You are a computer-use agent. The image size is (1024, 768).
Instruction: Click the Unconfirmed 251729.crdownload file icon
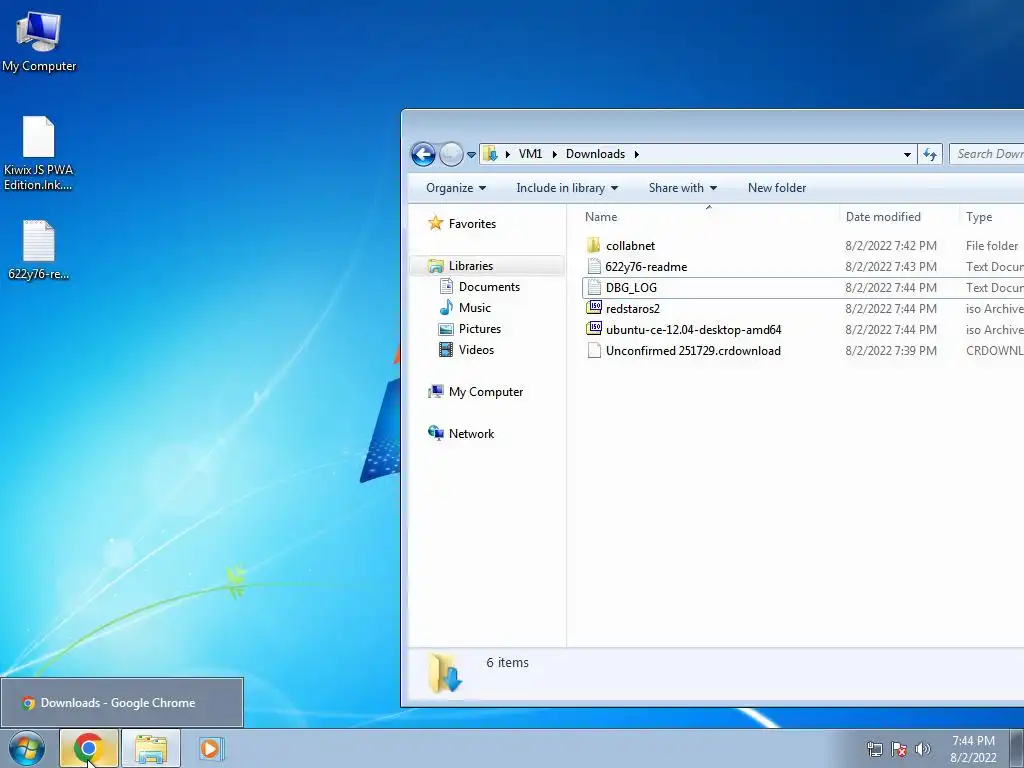tap(594, 351)
